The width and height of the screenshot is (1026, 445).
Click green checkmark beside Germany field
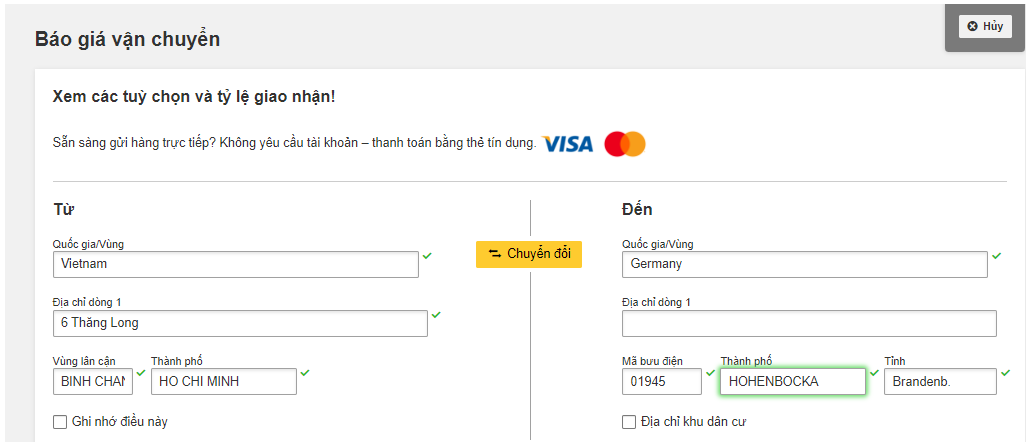pyautogui.click(x=997, y=256)
